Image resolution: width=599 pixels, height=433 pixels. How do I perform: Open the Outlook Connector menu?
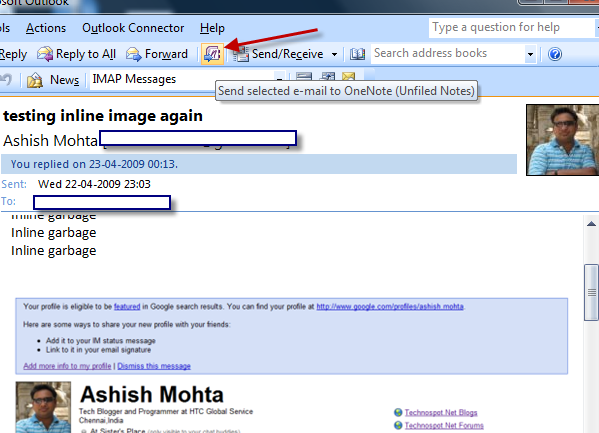133,28
